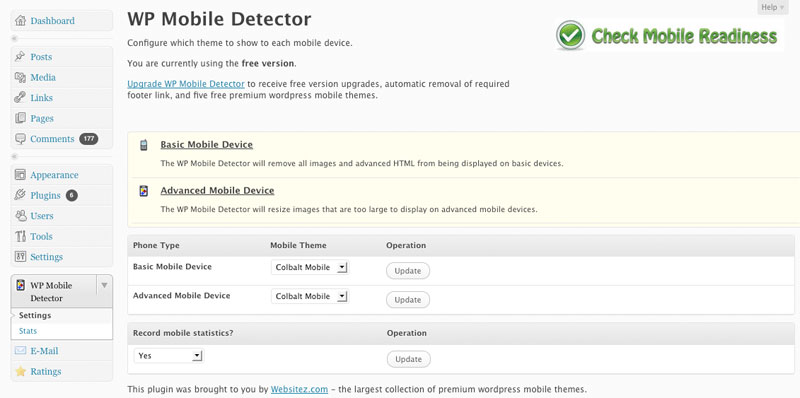The height and width of the screenshot is (398, 800).
Task: Open Advanced Mobile Device theme dropdown
Action: (x=309, y=296)
